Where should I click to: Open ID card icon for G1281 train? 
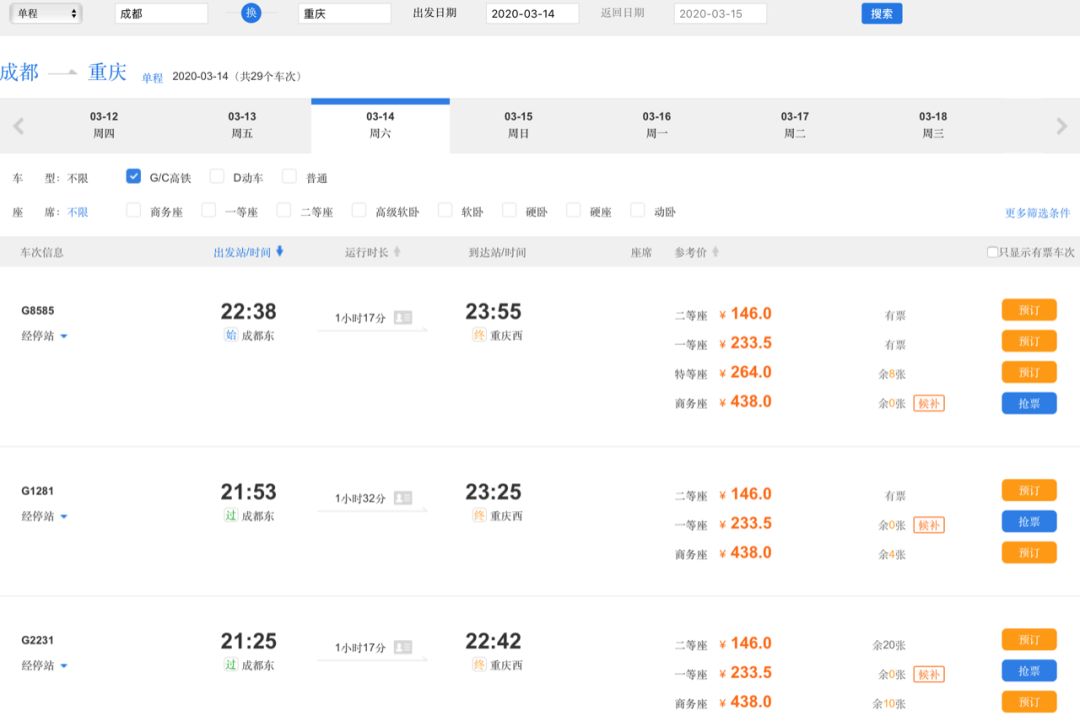click(403, 498)
